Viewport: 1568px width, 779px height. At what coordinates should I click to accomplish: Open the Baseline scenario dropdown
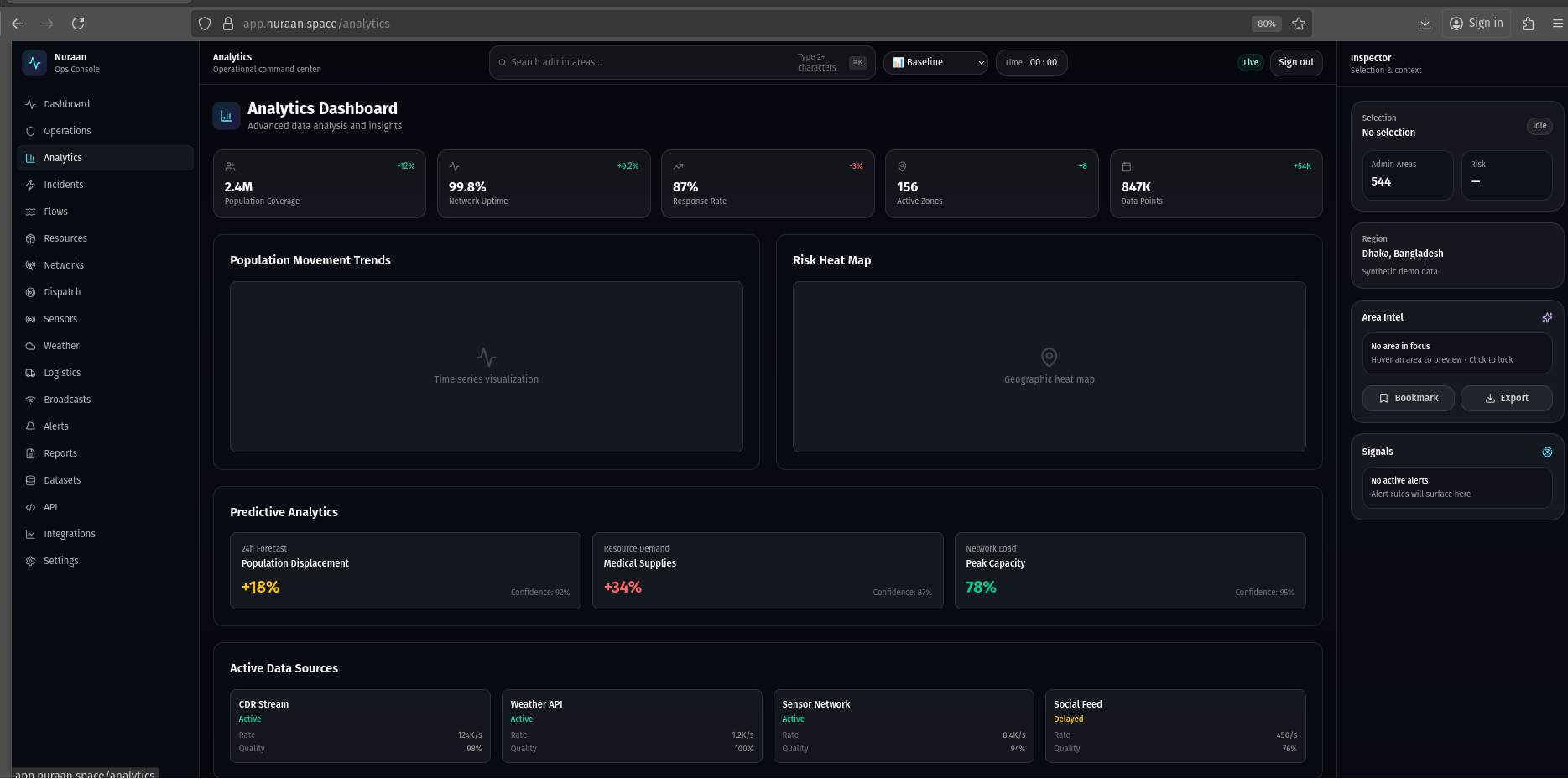coord(935,63)
